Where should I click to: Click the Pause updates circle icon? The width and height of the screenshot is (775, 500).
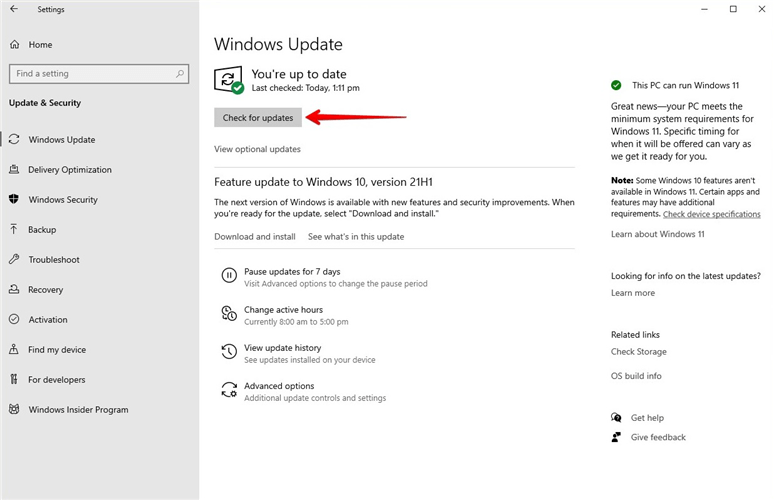click(229, 275)
